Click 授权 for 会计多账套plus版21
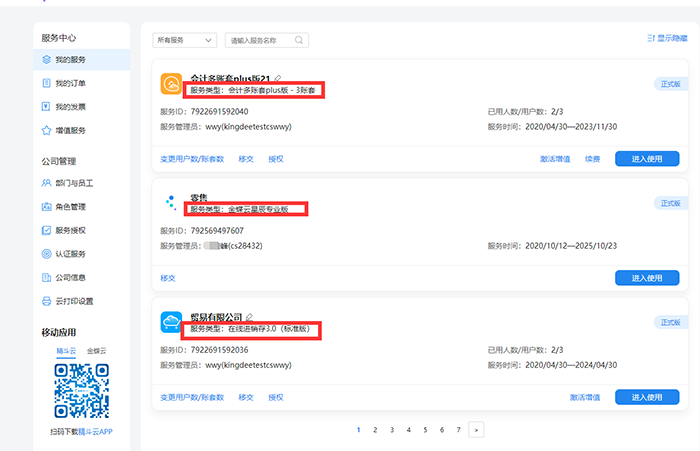 point(276,159)
